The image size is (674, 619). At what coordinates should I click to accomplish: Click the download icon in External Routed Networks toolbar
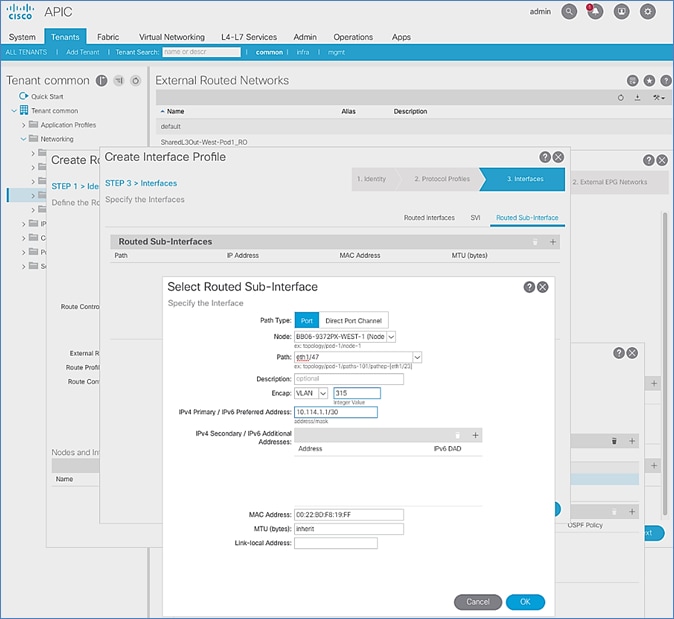(637, 98)
